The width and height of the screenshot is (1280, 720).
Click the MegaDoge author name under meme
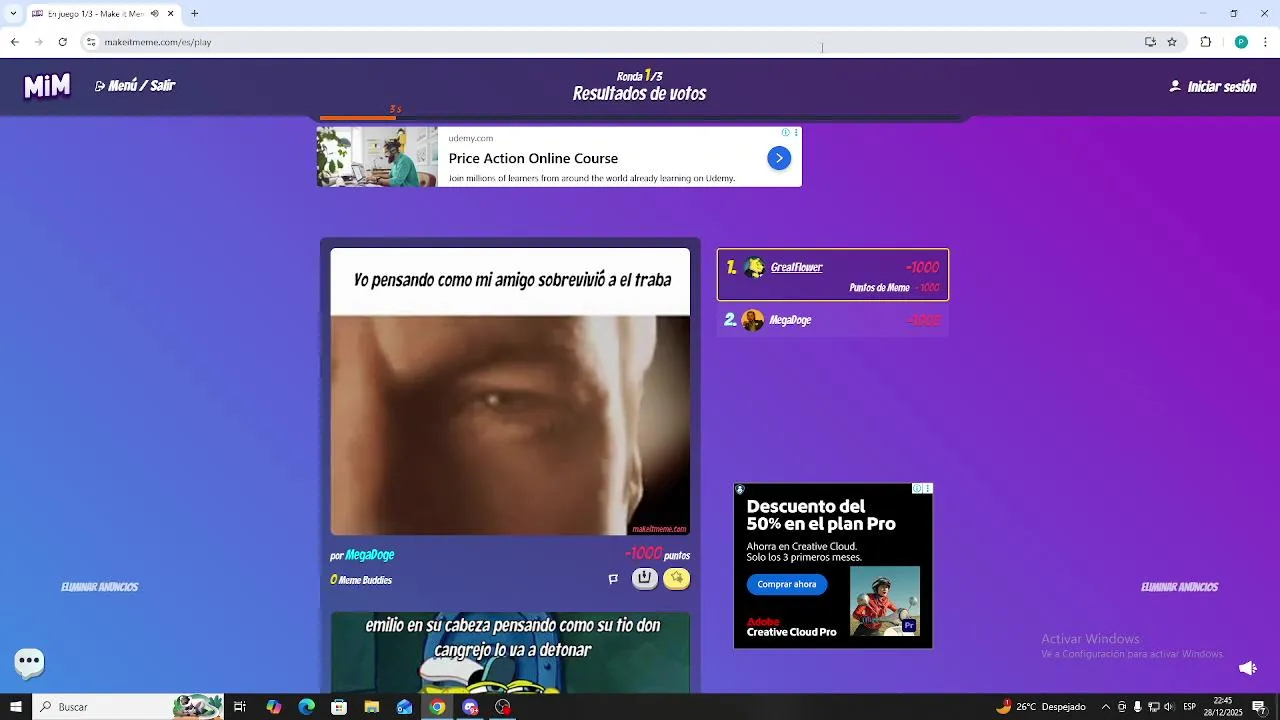click(370, 555)
